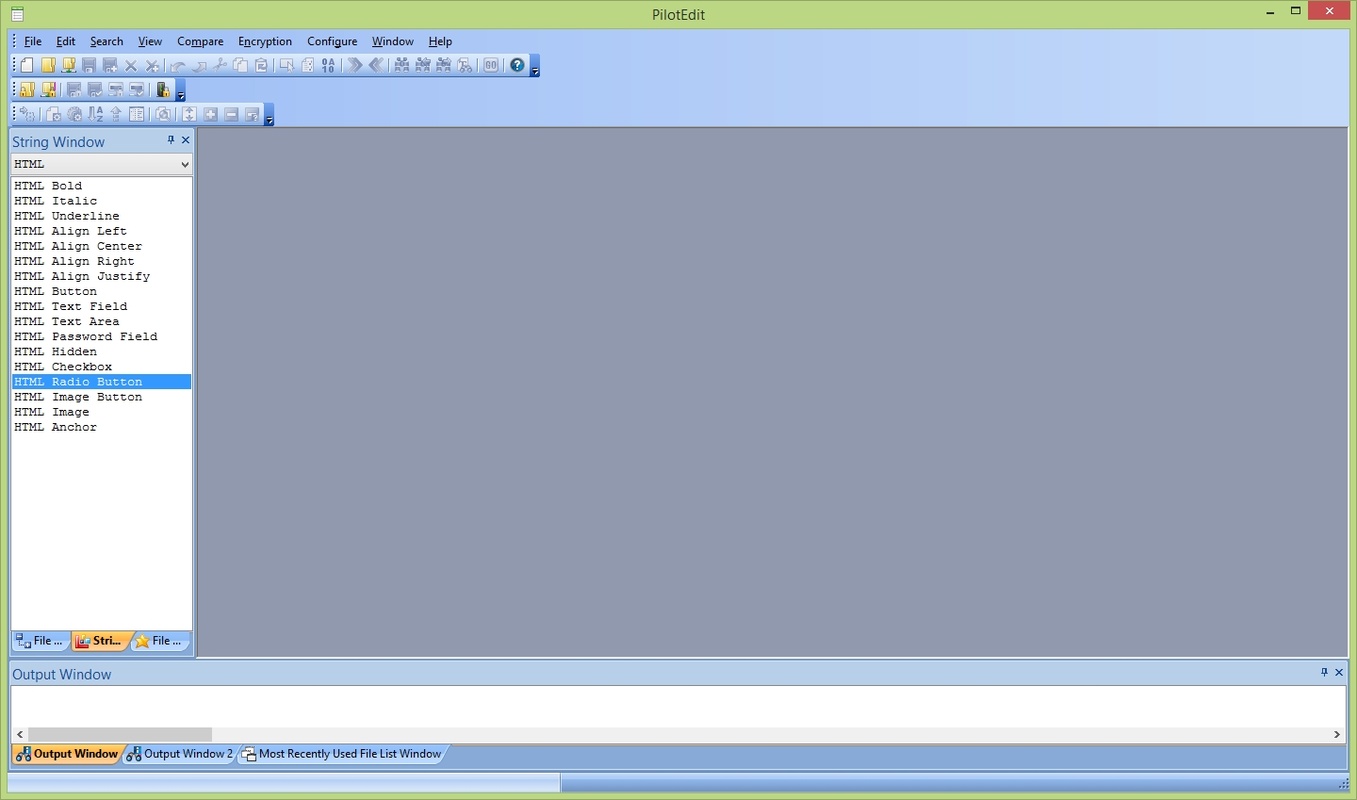Select the Output Window tab
This screenshot has width=1357, height=800.
[x=67, y=754]
